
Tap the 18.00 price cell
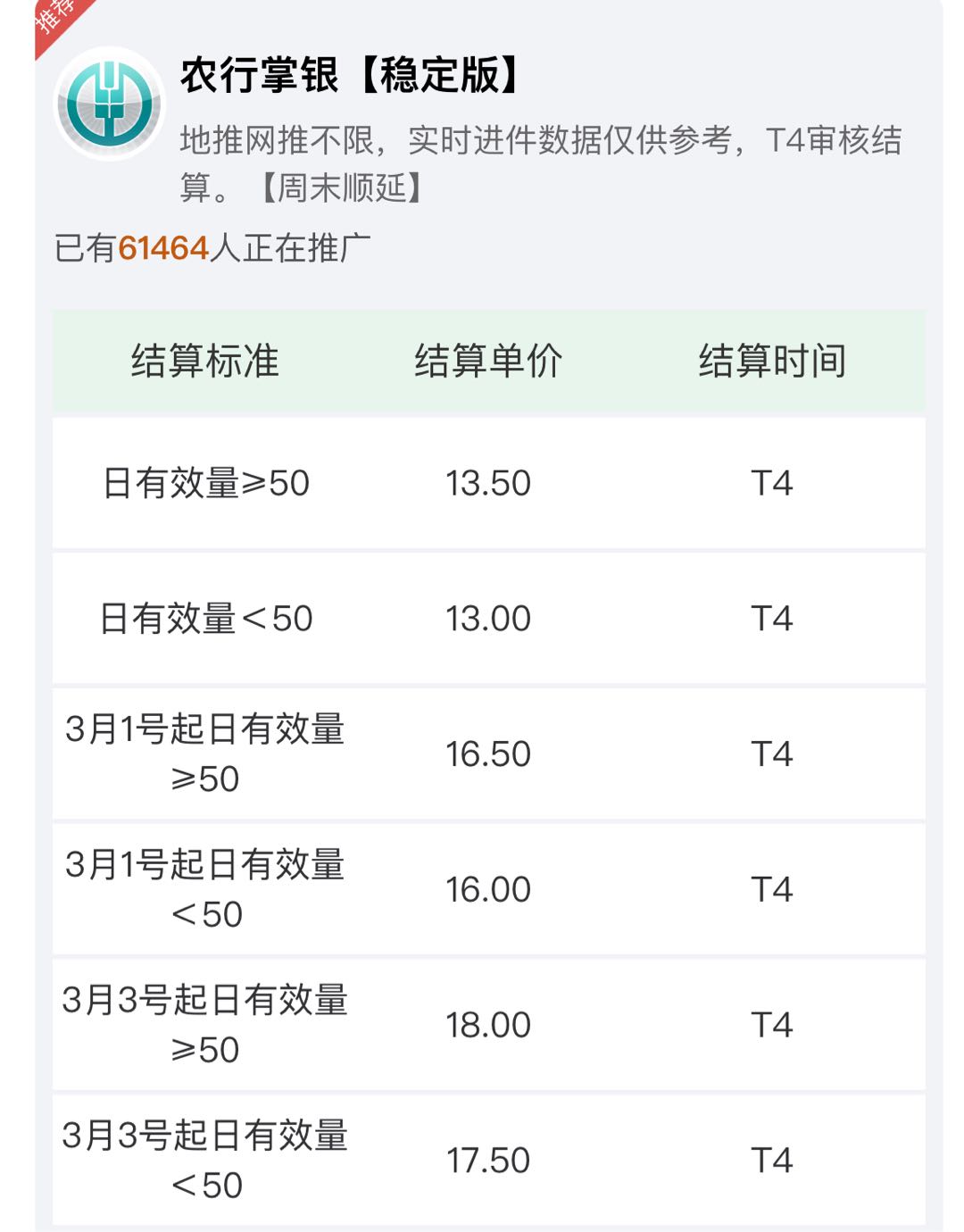pos(488,1026)
